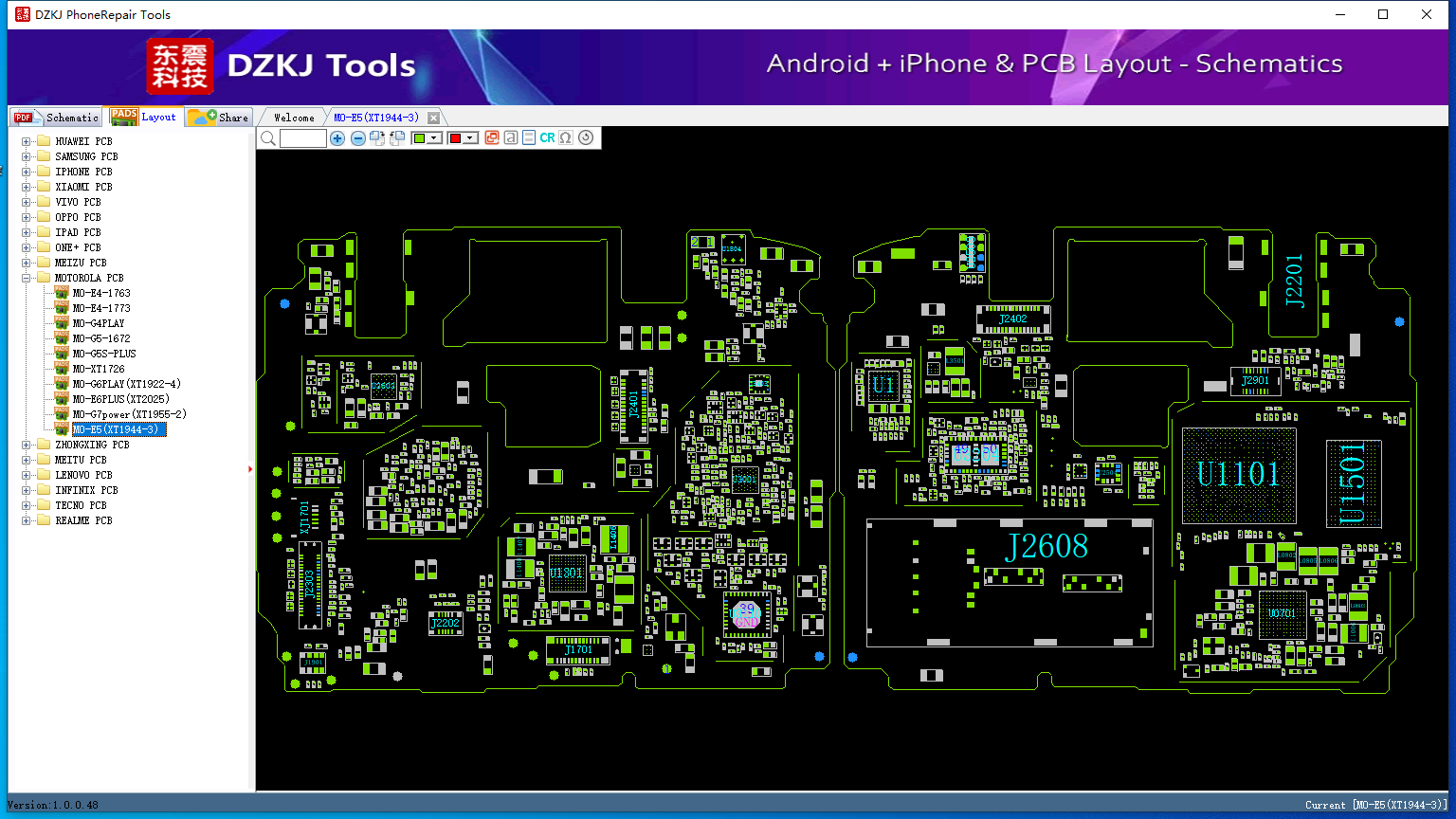This screenshot has height=819, width=1456.
Task: Select the MEIZU PCB tree item
Action: pyautogui.click(x=81, y=263)
